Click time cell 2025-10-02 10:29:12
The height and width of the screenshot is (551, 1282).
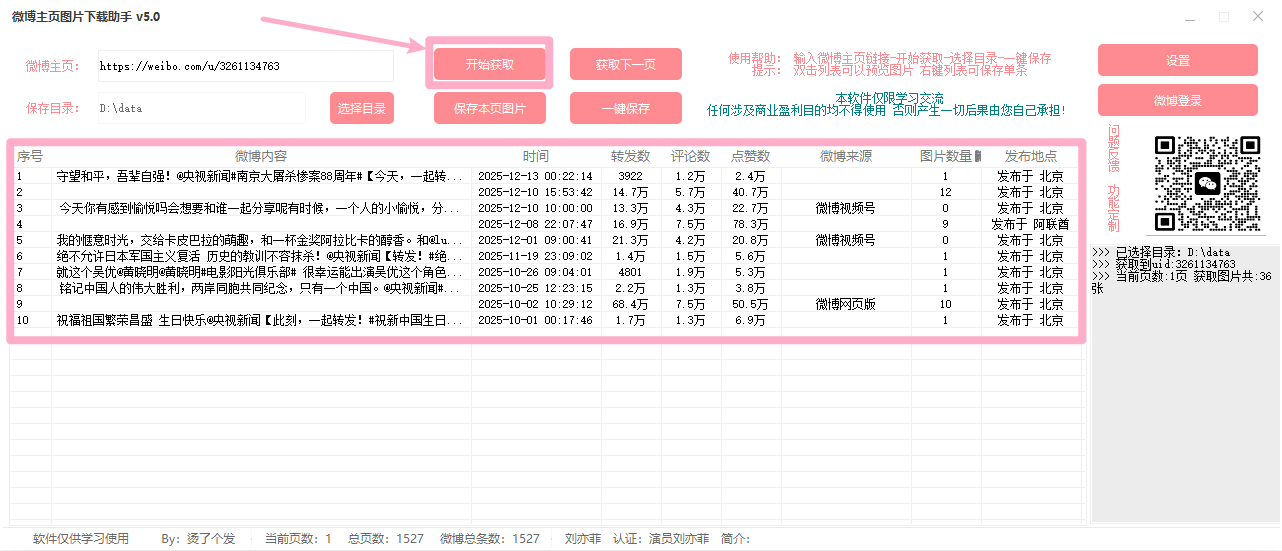tap(535, 304)
